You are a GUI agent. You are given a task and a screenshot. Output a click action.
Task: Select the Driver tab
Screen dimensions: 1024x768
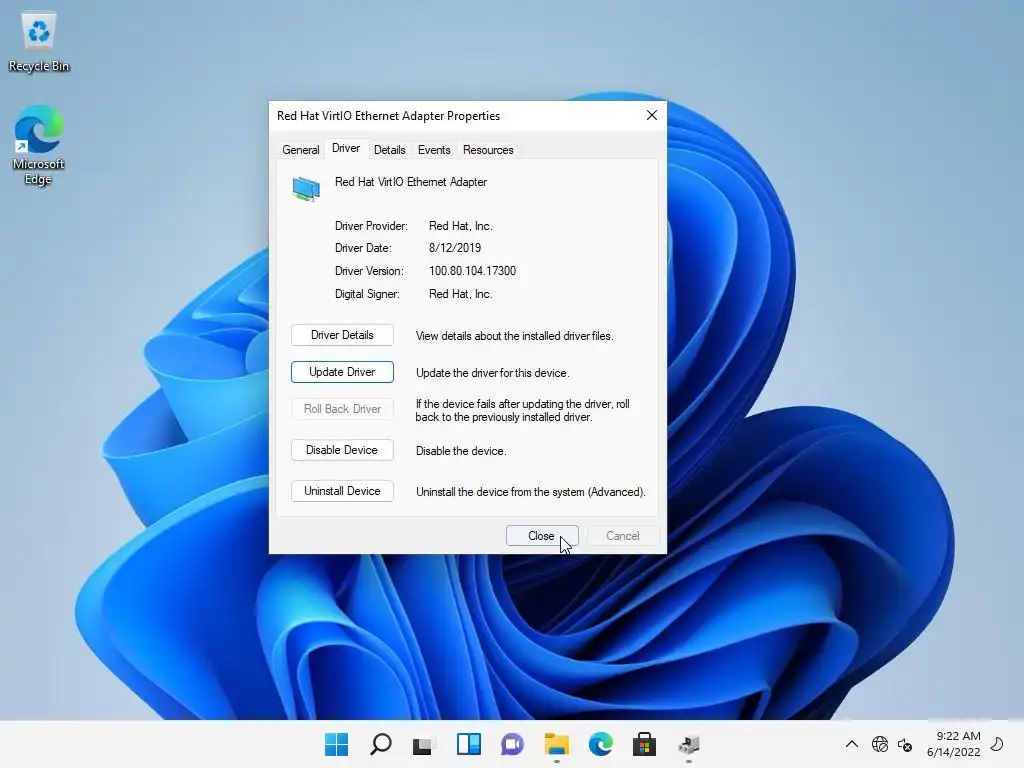pyautogui.click(x=345, y=148)
